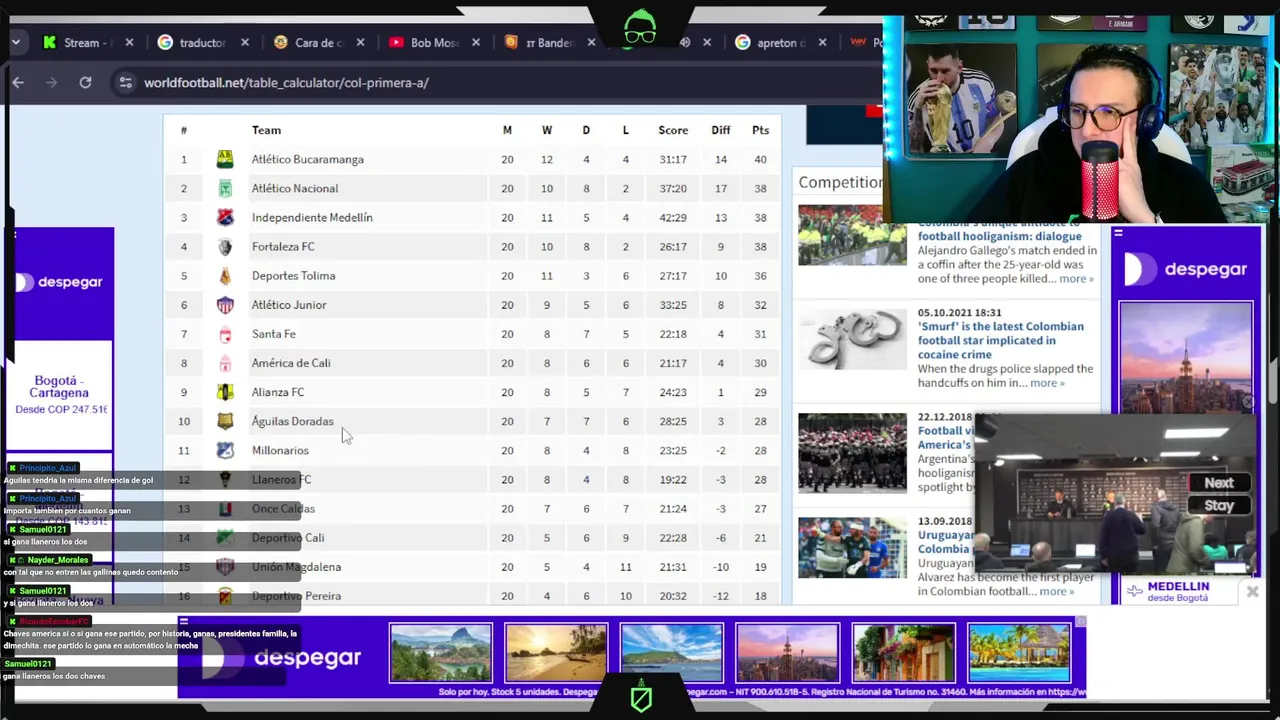The width and height of the screenshot is (1280, 720).
Task: Close the apreton tab
Action: tap(822, 43)
